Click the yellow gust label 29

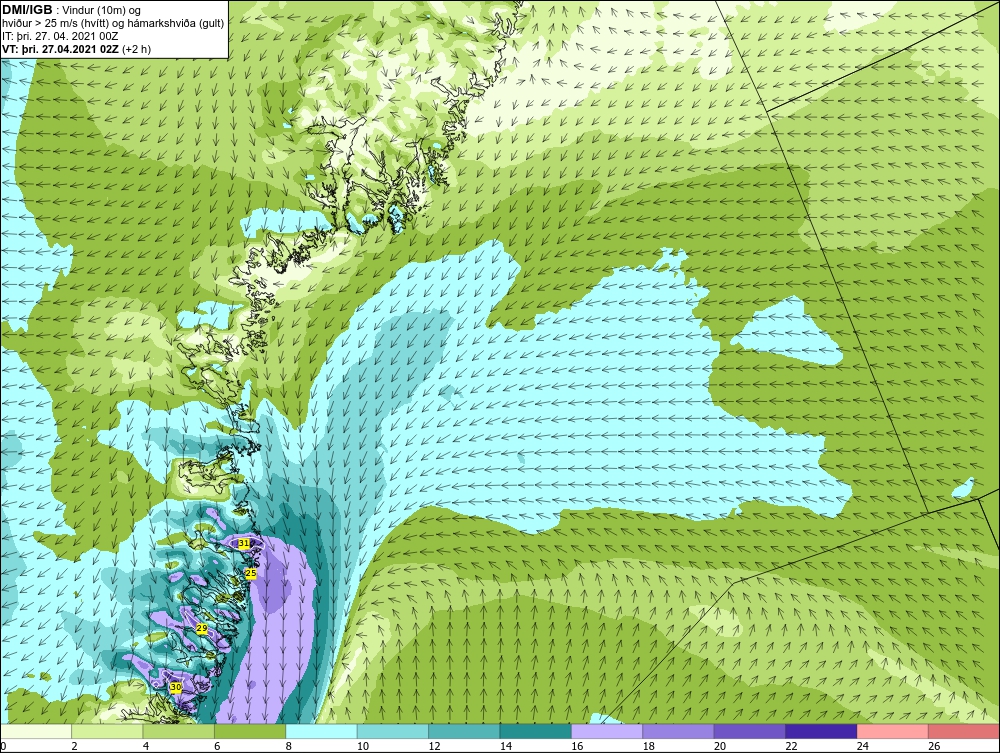point(202,629)
